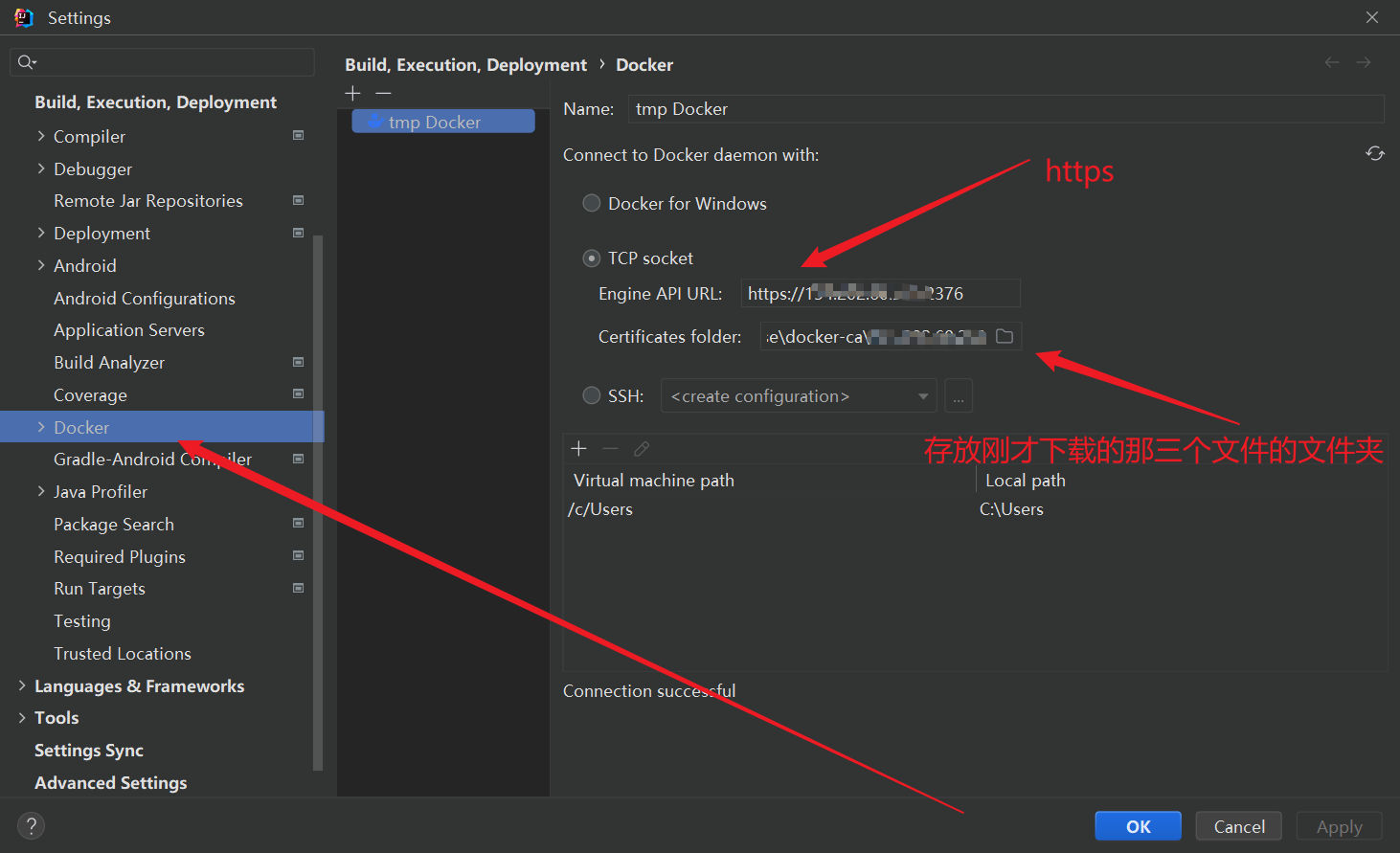Open Android Configurations settings

pos(145,298)
